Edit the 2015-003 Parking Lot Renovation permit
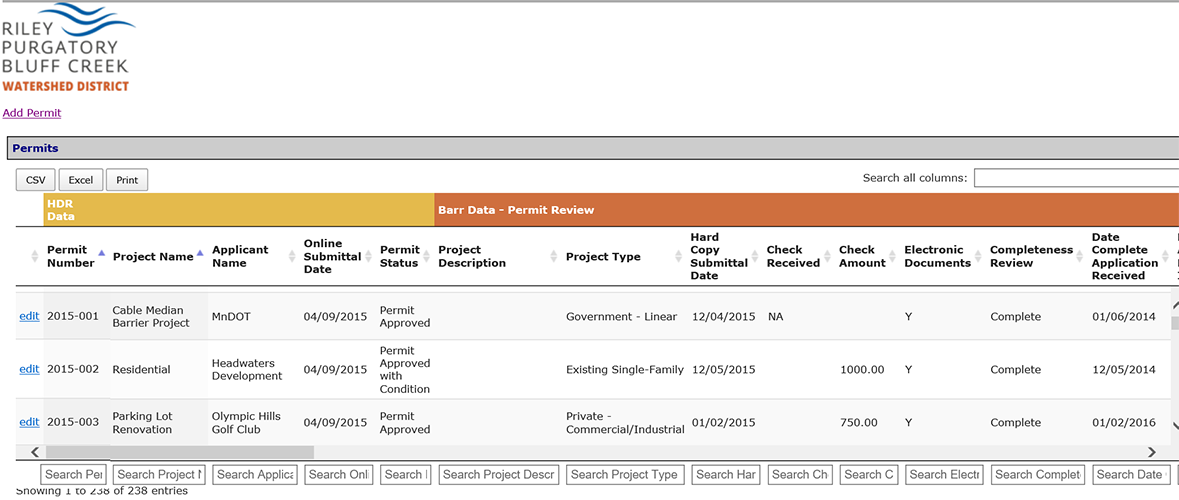The height and width of the screenshot is (500, 1179). tap(29, 422)
